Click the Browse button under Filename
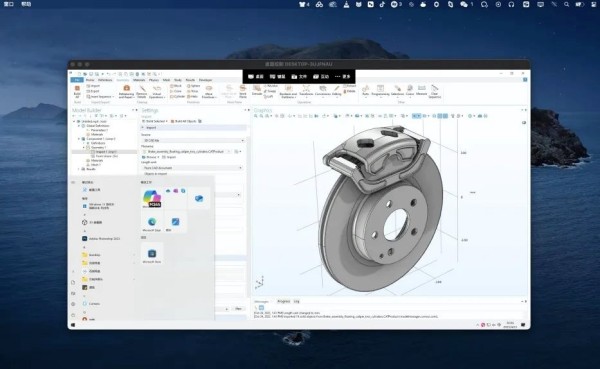The image size is (600, 369). coord(151,157)
